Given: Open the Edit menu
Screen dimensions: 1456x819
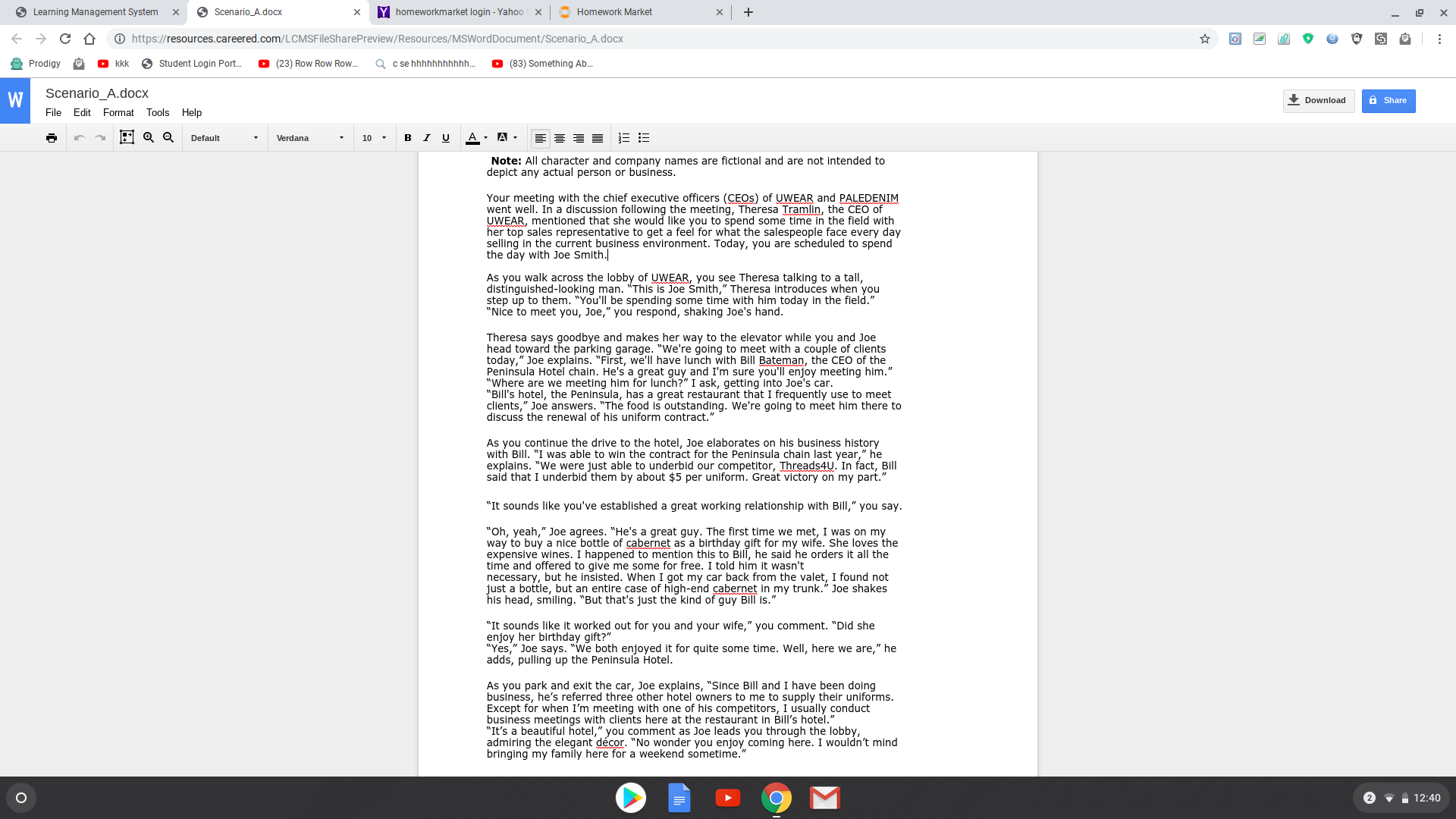Looking at the screenshot, I should click(x=82, y=112).
